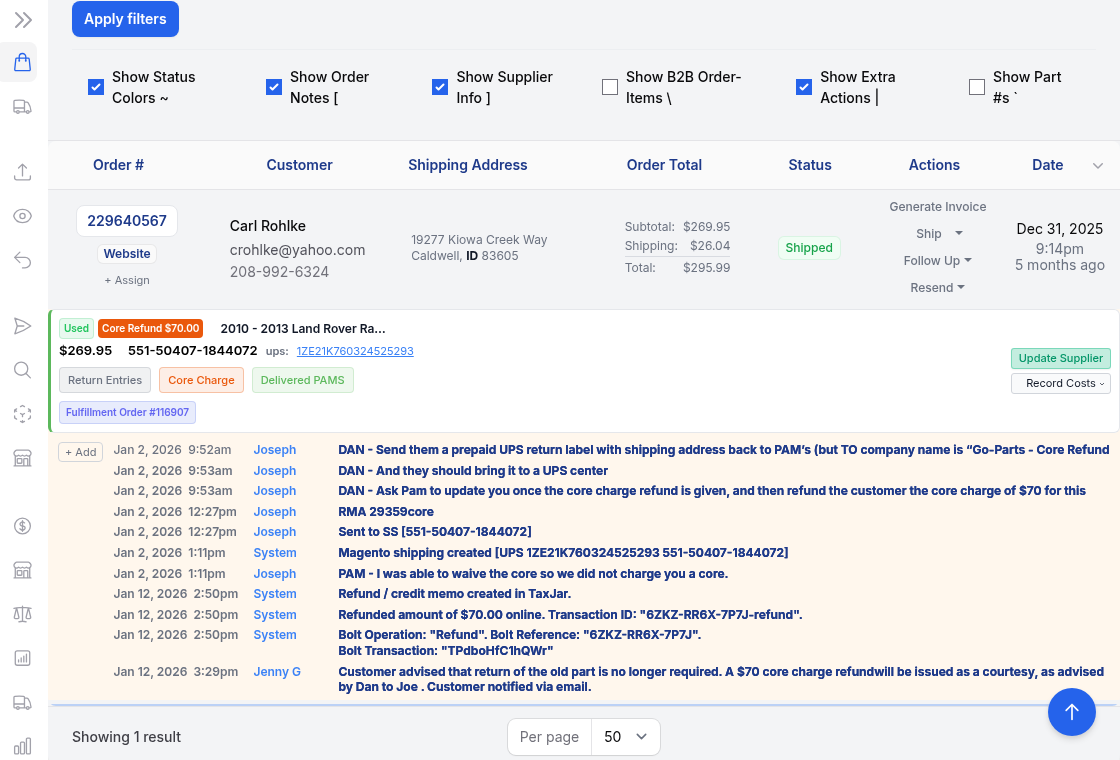Toggle Show Extra Actions checkbox
This screenshot has width=1120, height=760.
click(x=804, y=87)
